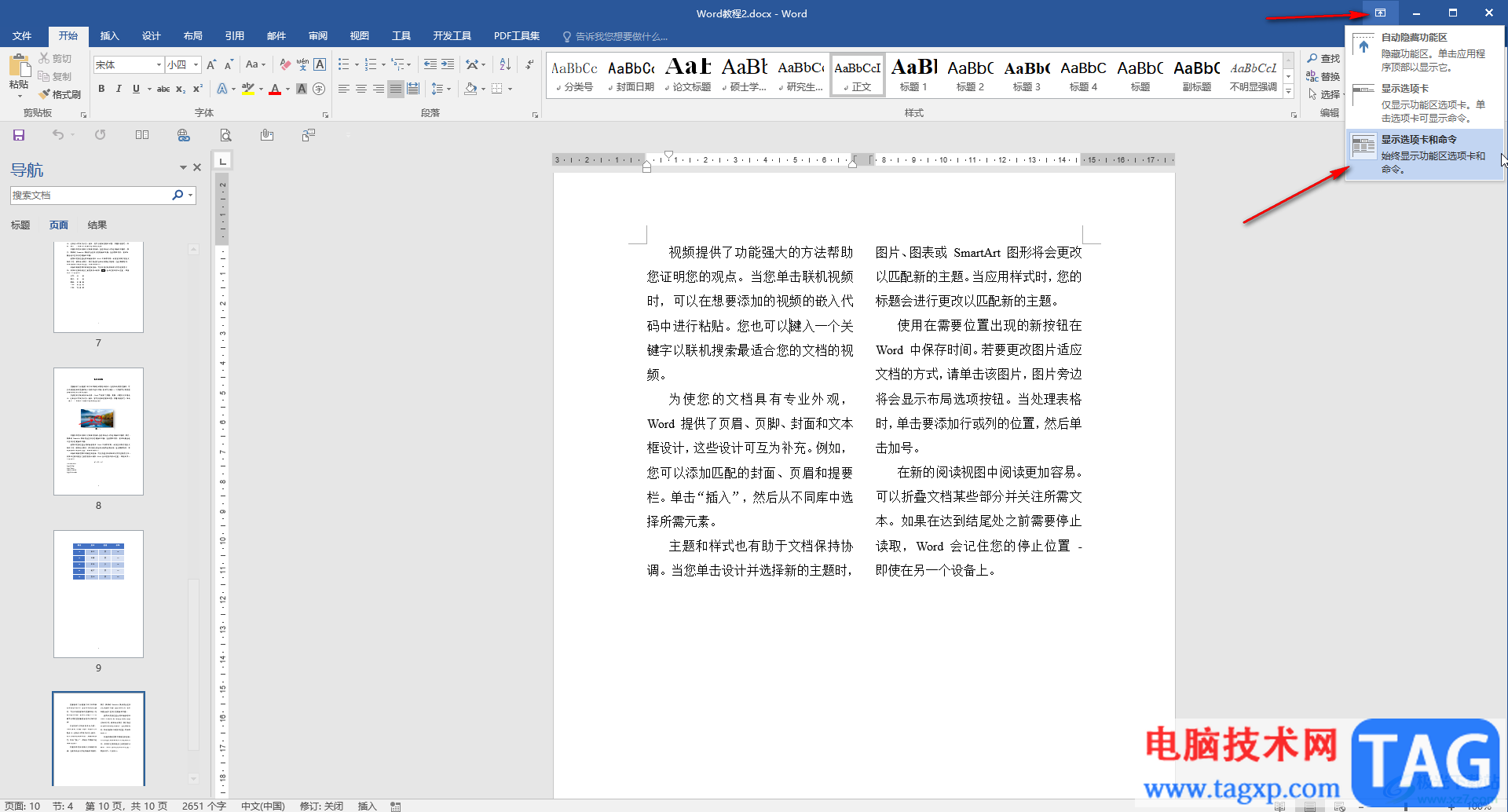The width and height of the screenshot is (1508, 812).
Task: Click the Paste clipboard icon
Action: pos(19,65)
